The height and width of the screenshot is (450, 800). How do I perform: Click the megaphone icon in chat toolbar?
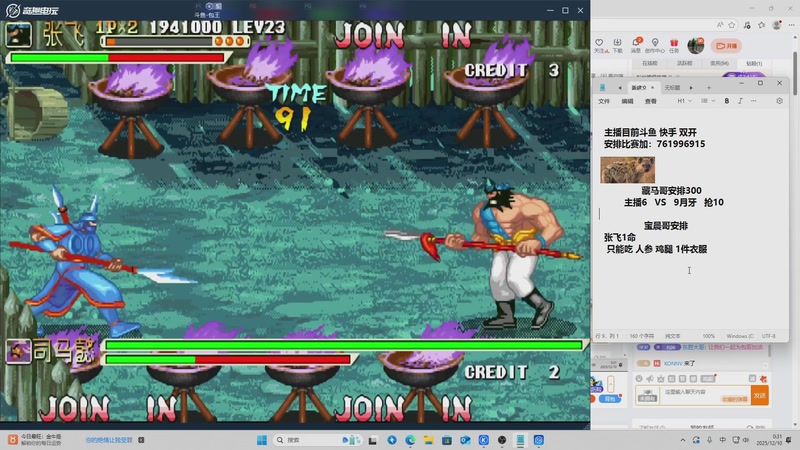click(x=649, y=379)
